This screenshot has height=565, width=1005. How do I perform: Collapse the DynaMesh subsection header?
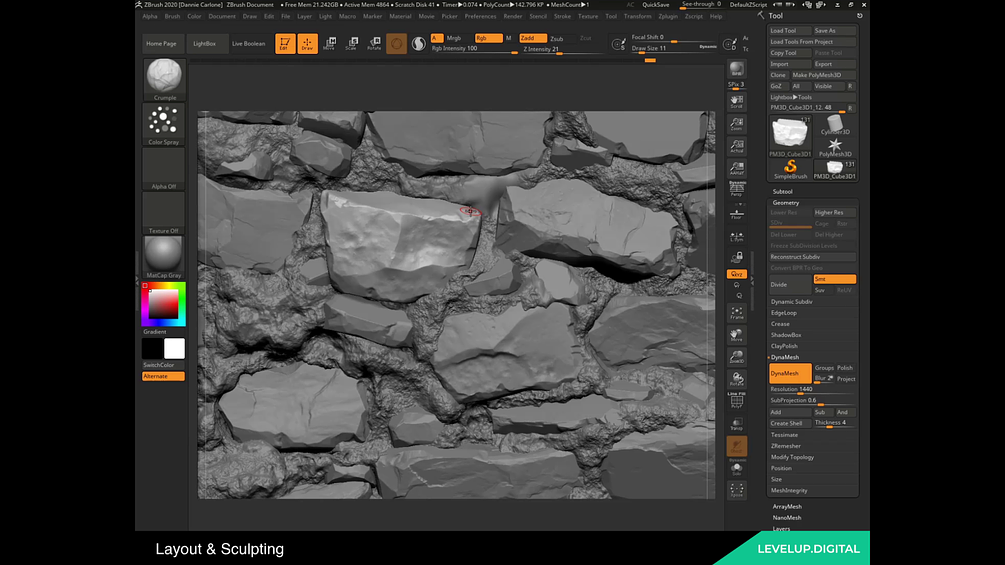(785, 357)
